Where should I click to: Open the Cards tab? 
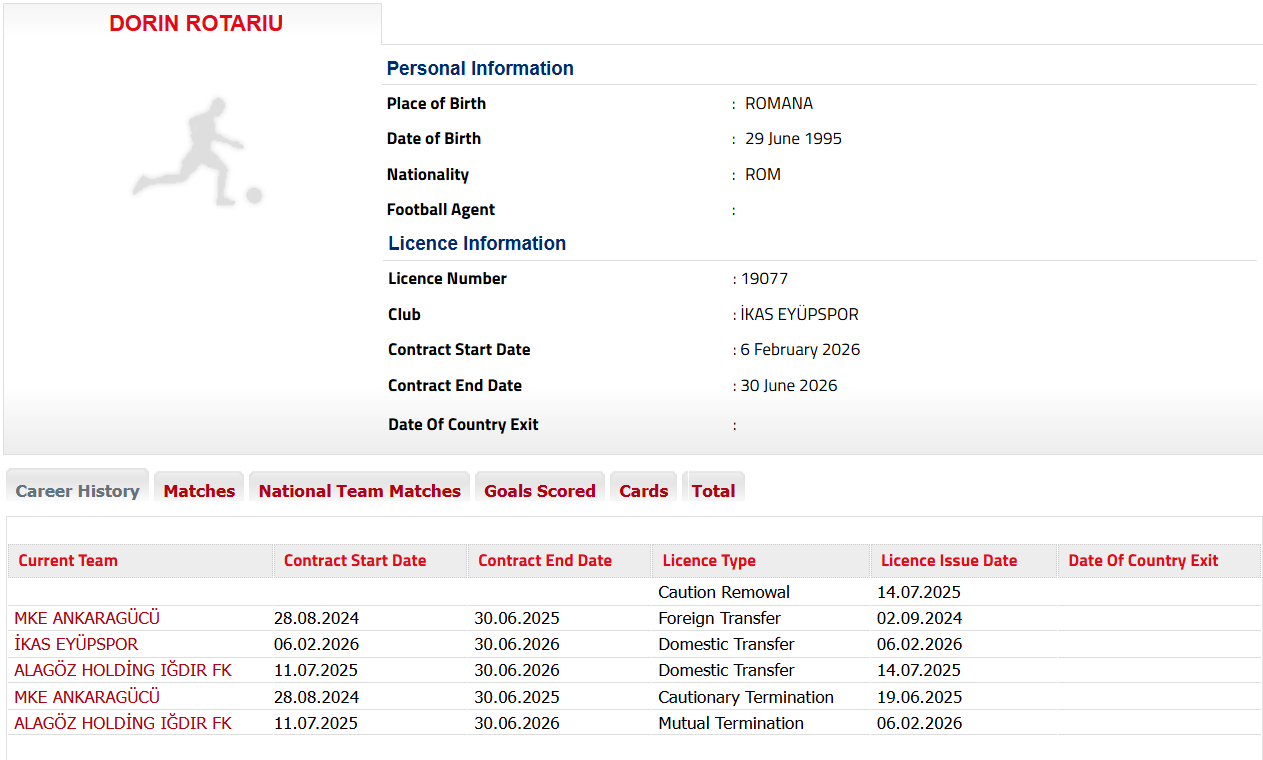click(643, 491)
